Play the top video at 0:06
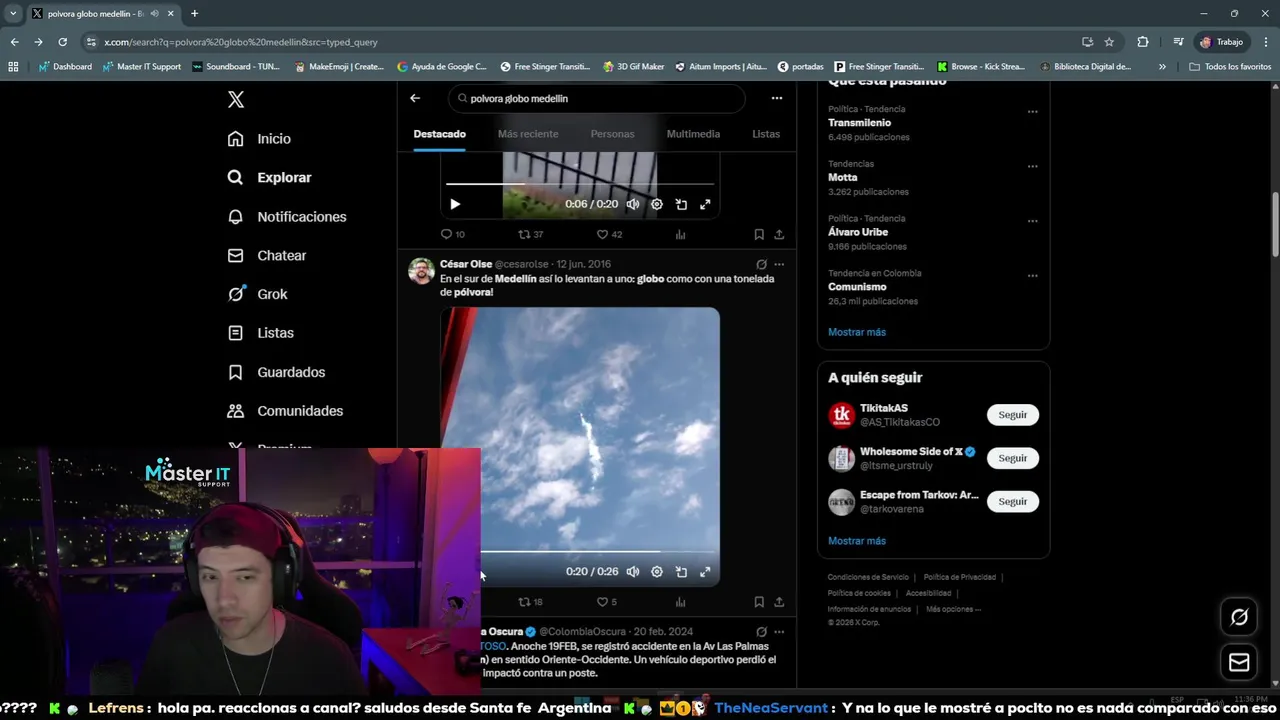This screenshot has height=720, width=1280. point(455,204)
